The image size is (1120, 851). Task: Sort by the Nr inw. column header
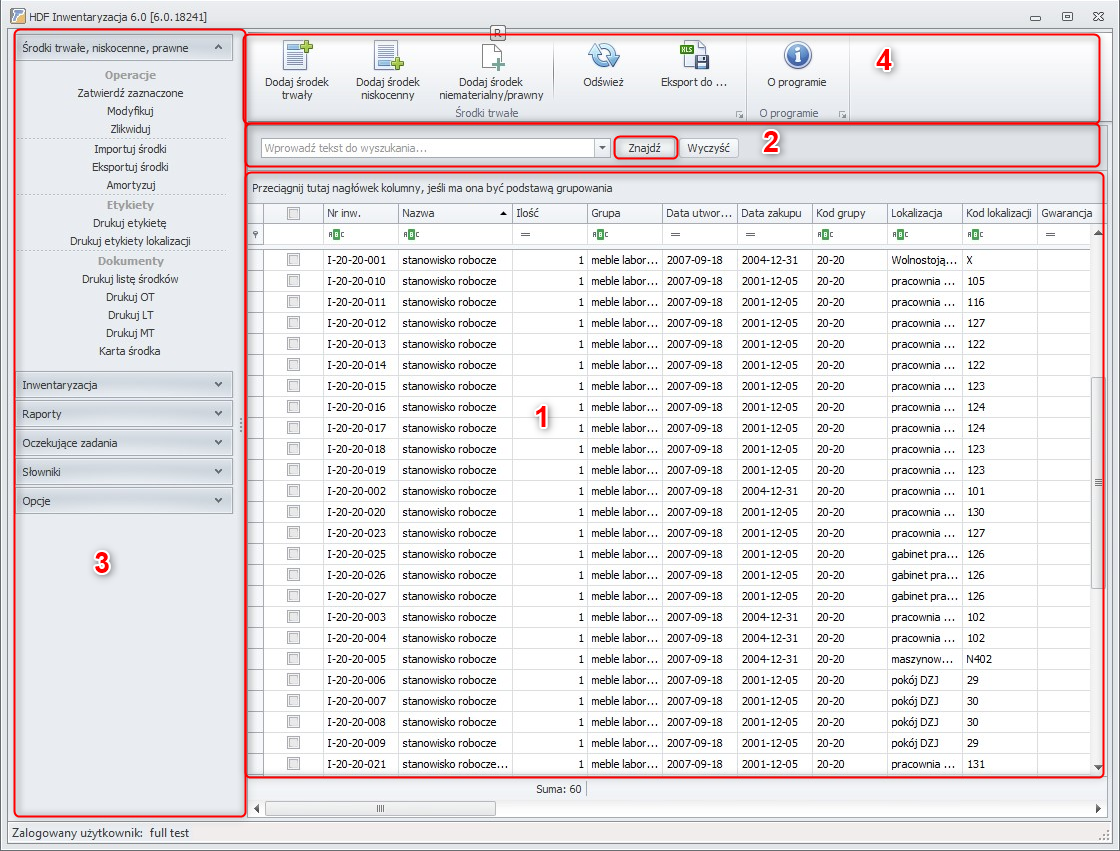361,213
